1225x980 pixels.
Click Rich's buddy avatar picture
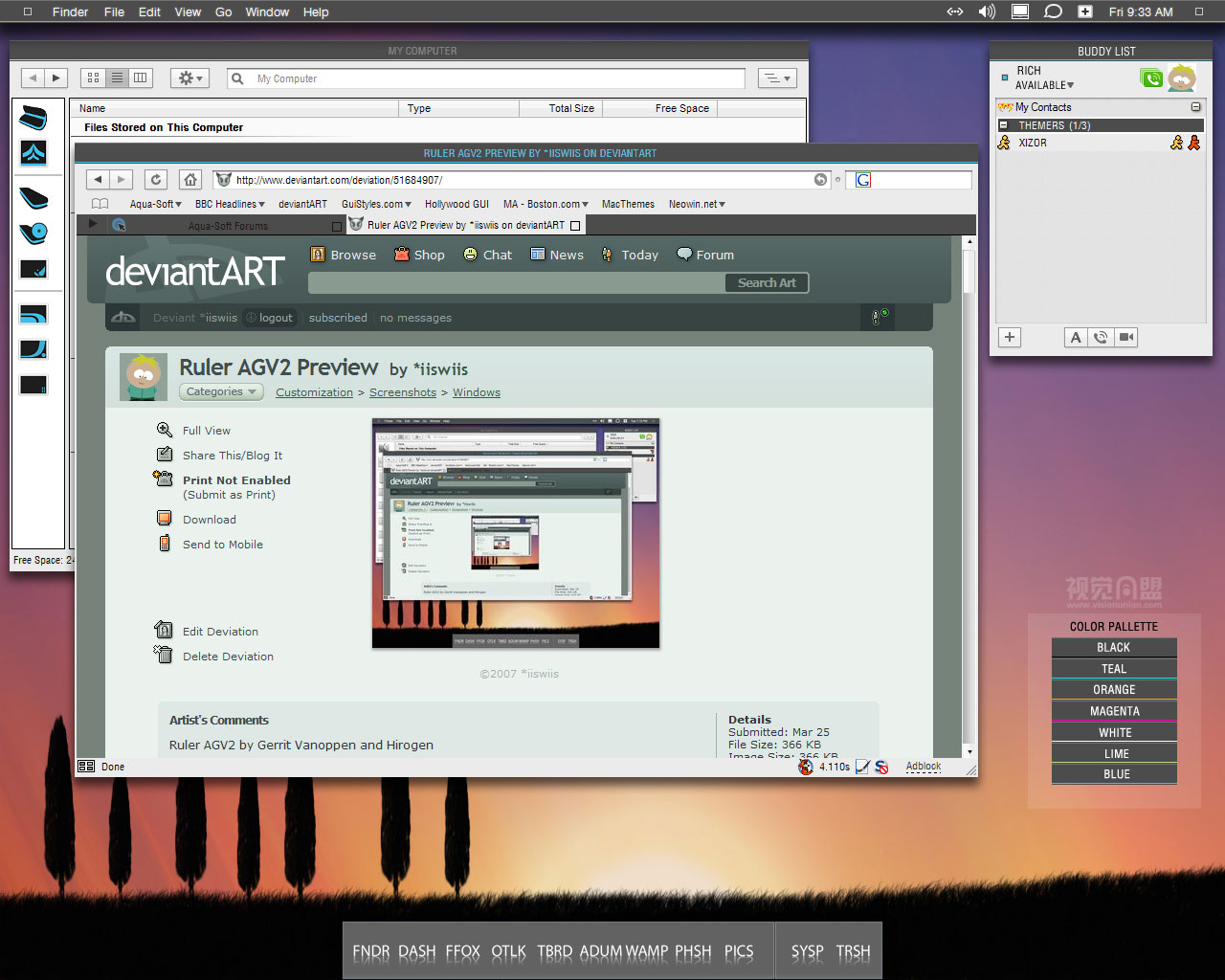coord(1182,78)
